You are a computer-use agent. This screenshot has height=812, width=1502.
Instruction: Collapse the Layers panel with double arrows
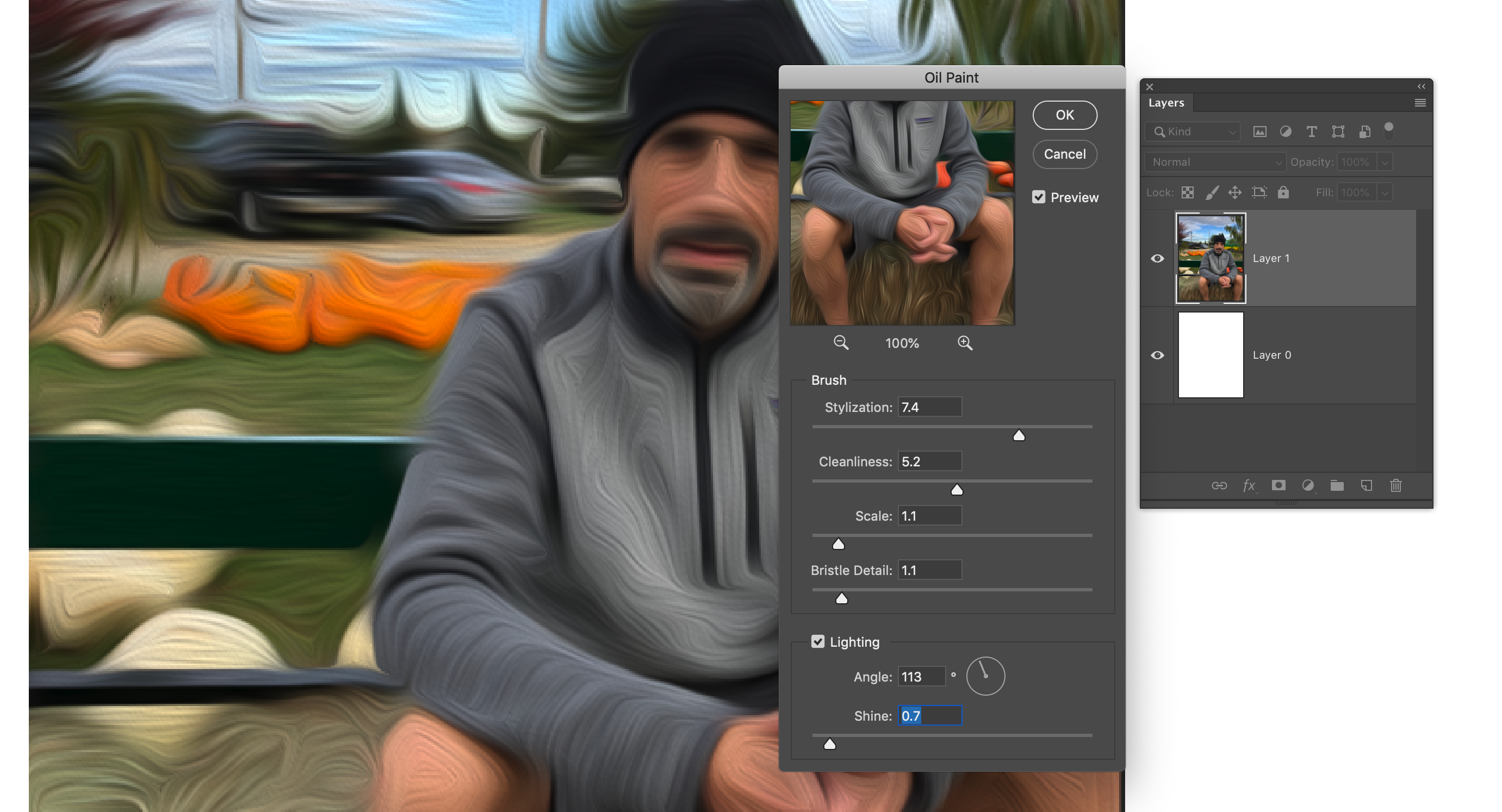point(1422,86)
